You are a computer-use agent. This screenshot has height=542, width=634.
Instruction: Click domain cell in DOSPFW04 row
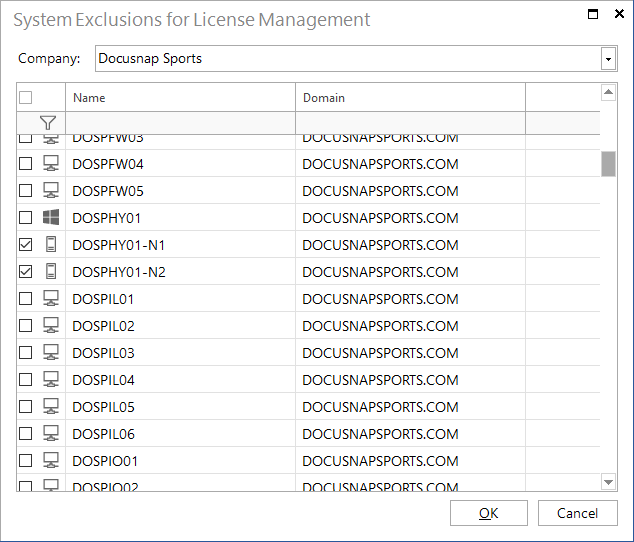click(x=410, y=164)
